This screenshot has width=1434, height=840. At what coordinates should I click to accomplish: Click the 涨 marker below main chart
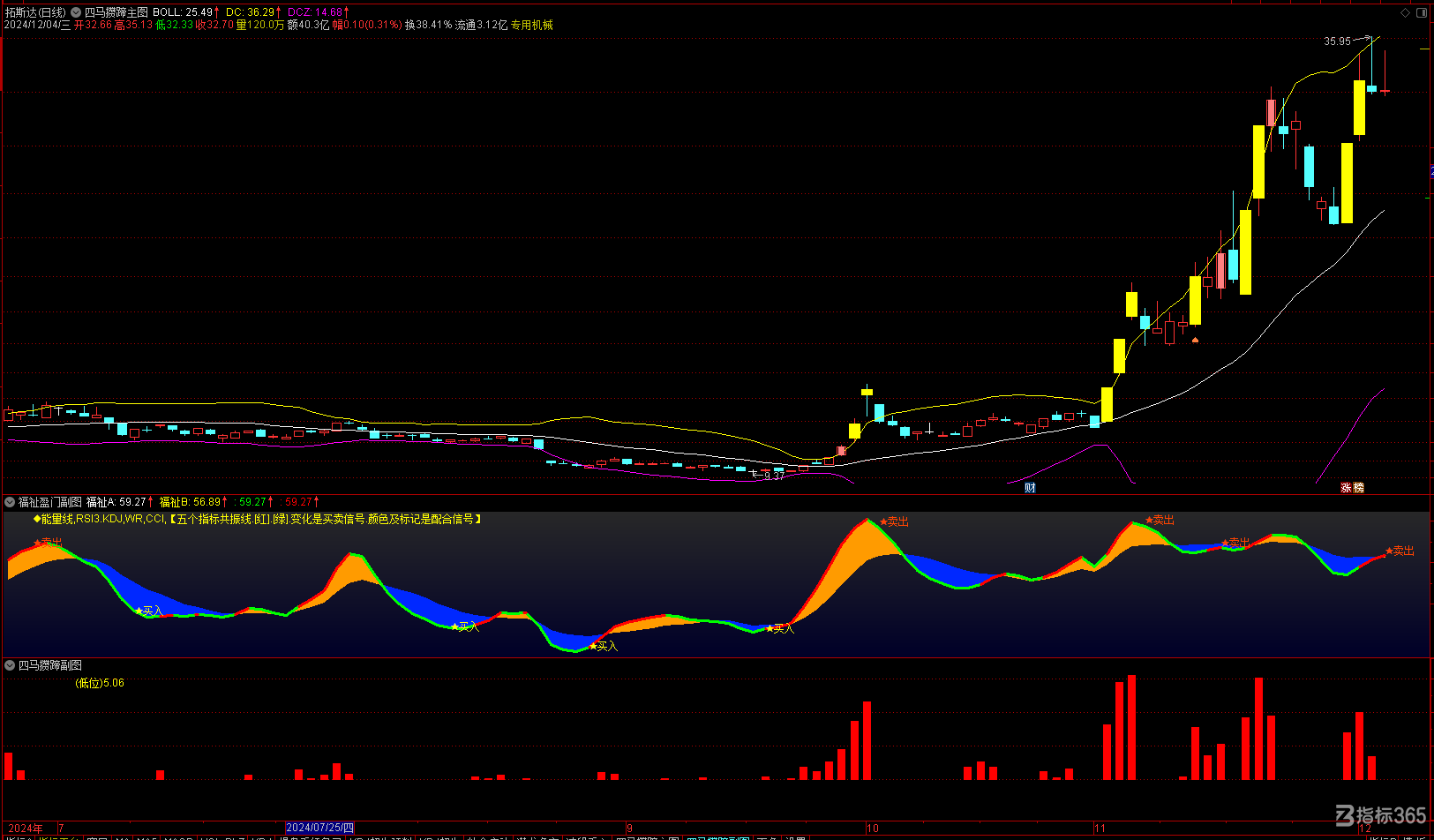point(1347,487)
